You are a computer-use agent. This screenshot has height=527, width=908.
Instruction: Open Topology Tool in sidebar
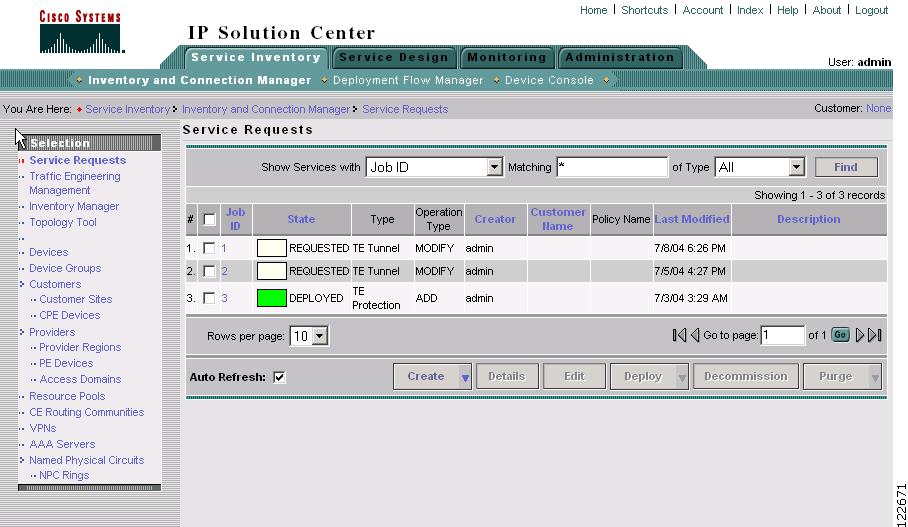(63, 222)
